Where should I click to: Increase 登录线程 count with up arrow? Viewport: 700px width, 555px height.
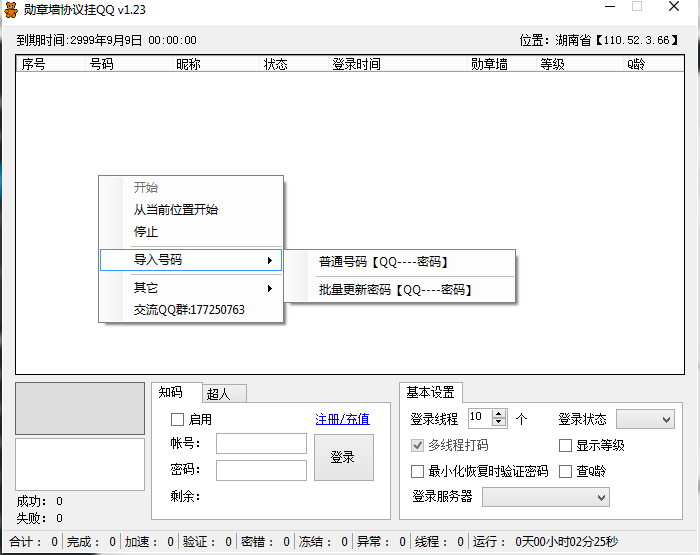499,414
